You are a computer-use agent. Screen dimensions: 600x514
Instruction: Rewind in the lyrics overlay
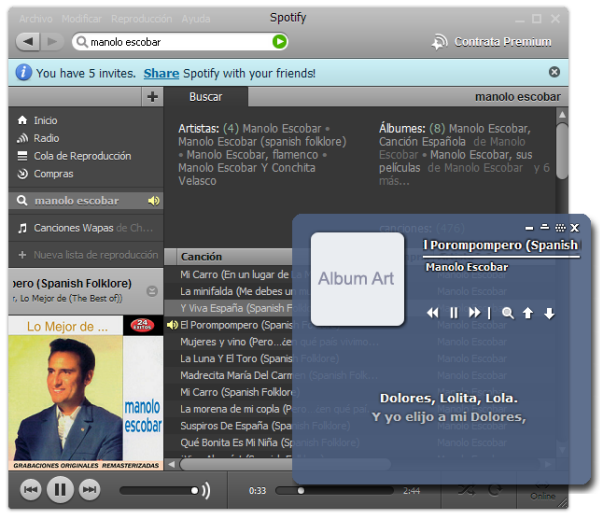click(433, 313)
